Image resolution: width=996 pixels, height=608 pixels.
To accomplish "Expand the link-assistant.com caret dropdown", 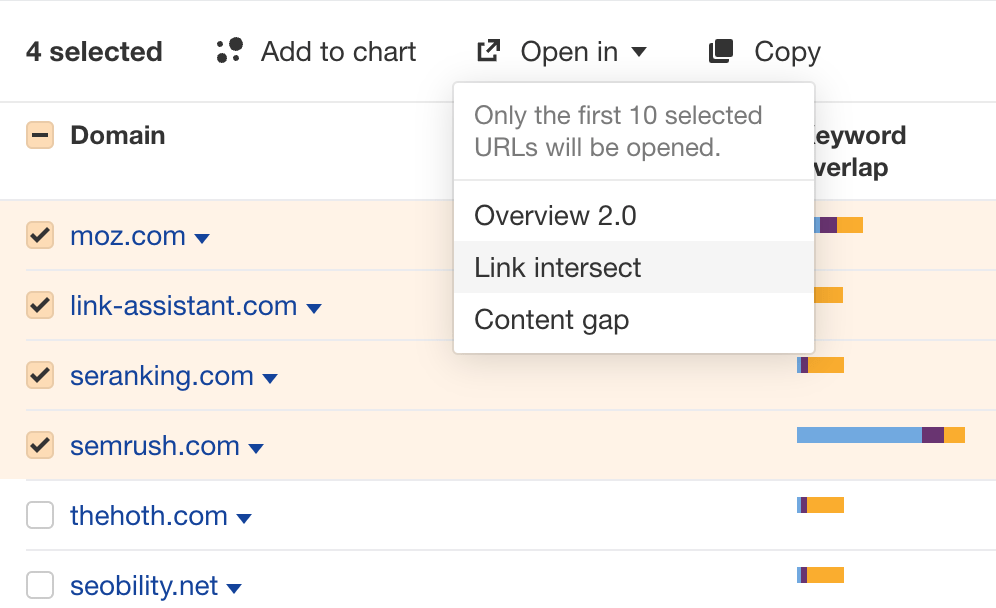I will tap(312, 308).
